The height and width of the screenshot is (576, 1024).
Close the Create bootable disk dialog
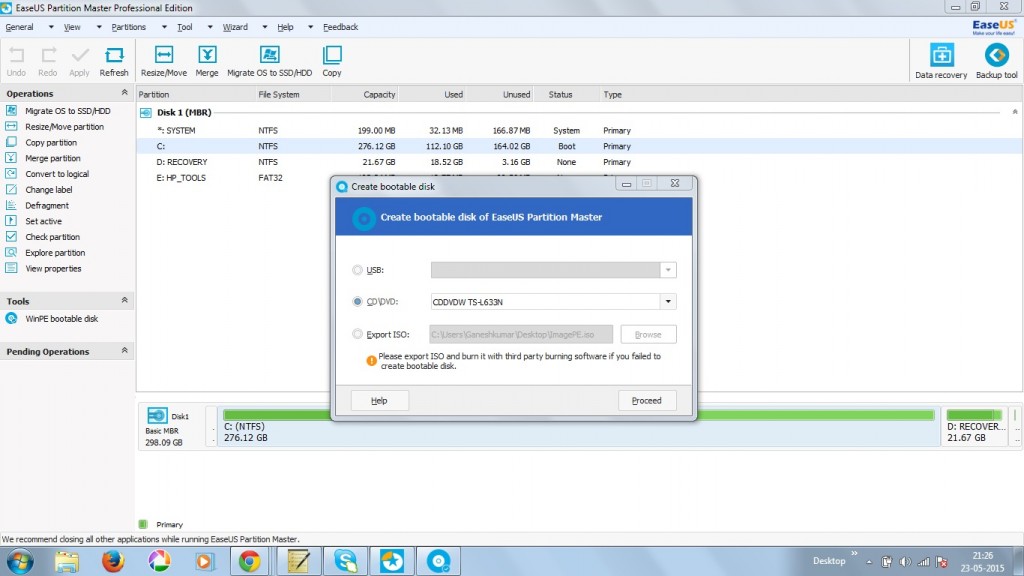tap(675, 184)
